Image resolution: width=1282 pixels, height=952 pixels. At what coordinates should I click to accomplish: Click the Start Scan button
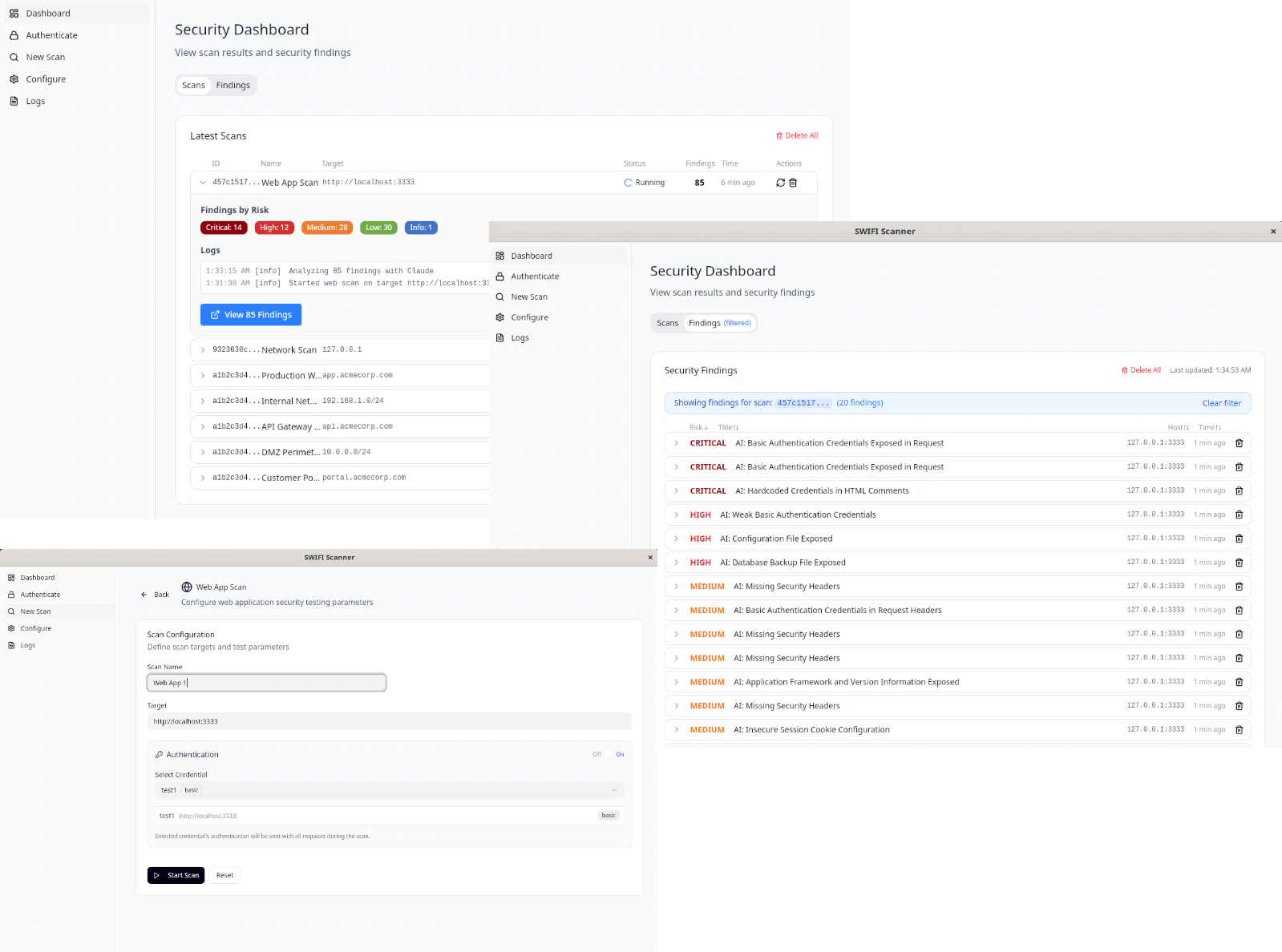point(176,875)
